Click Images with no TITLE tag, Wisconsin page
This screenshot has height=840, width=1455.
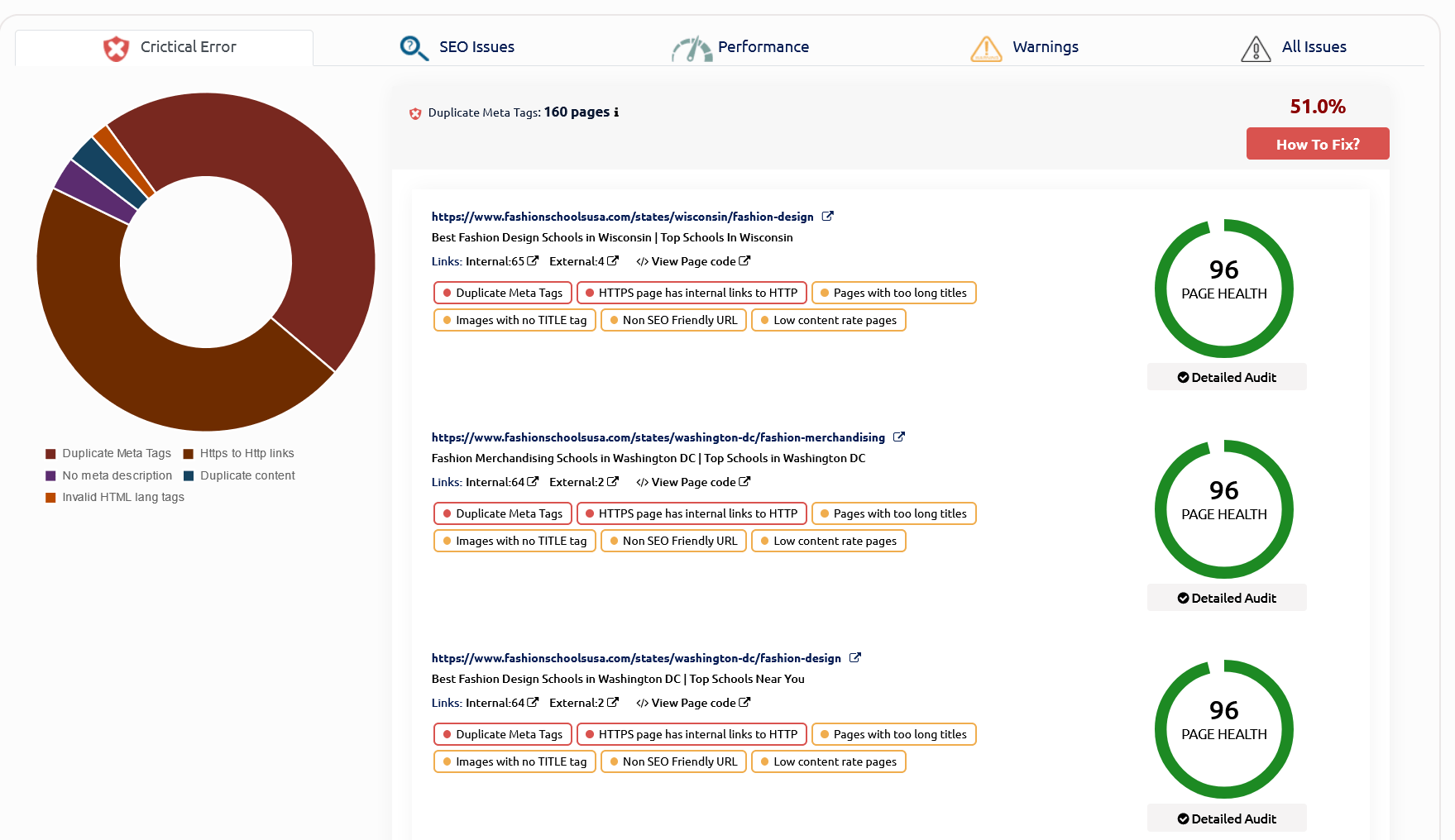pos(515,320)
